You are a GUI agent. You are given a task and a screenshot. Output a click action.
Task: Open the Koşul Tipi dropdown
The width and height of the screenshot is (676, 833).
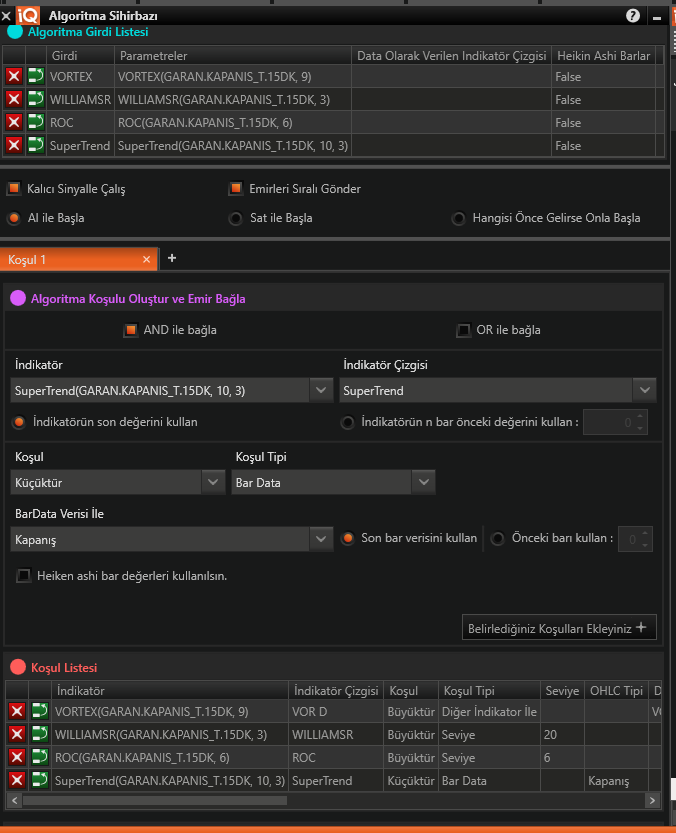(423, 482)
